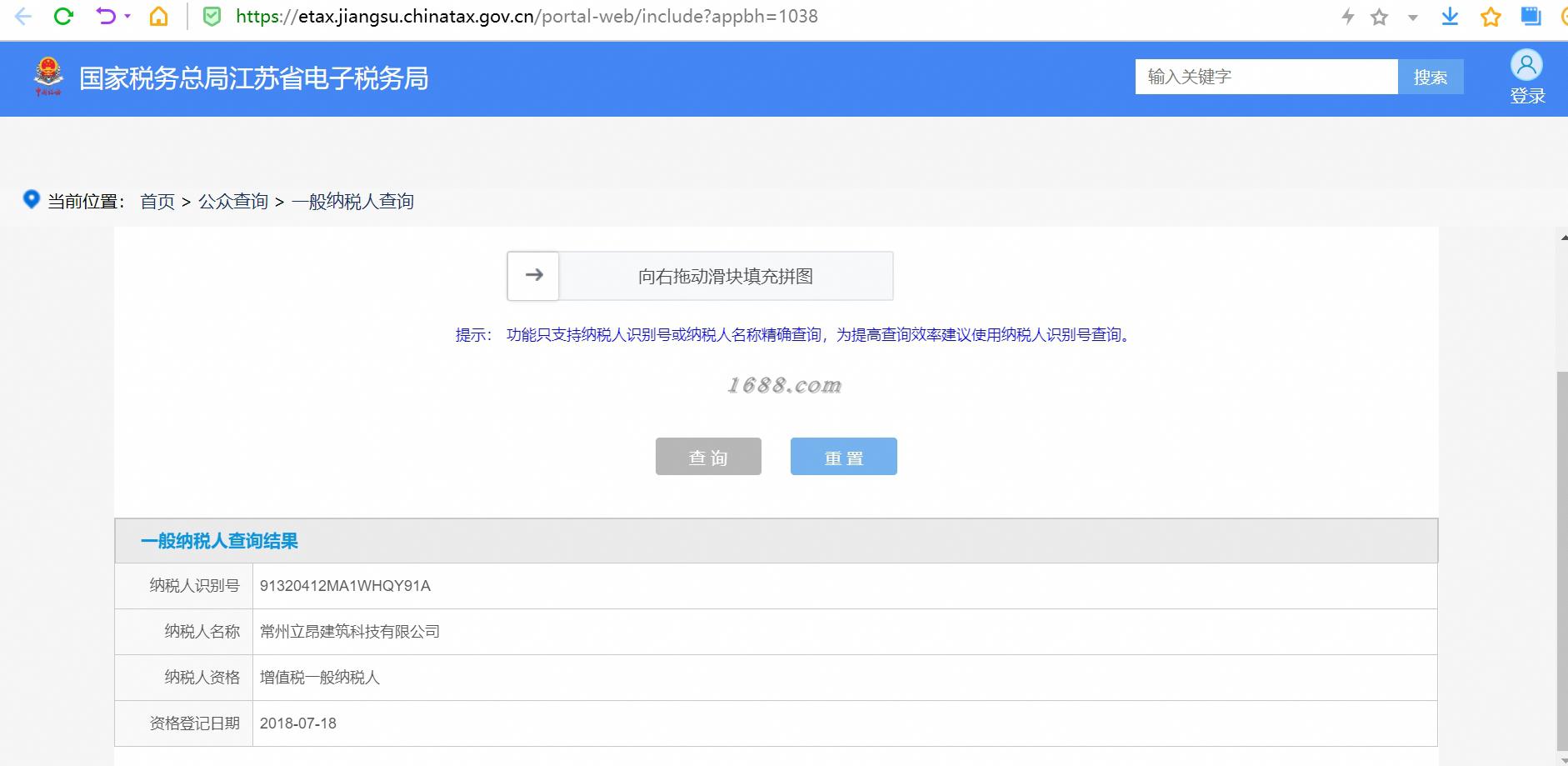Select the URL in the address bar
The width and height of the screenshot is (1568, 766).
click(x=527, y=16)
